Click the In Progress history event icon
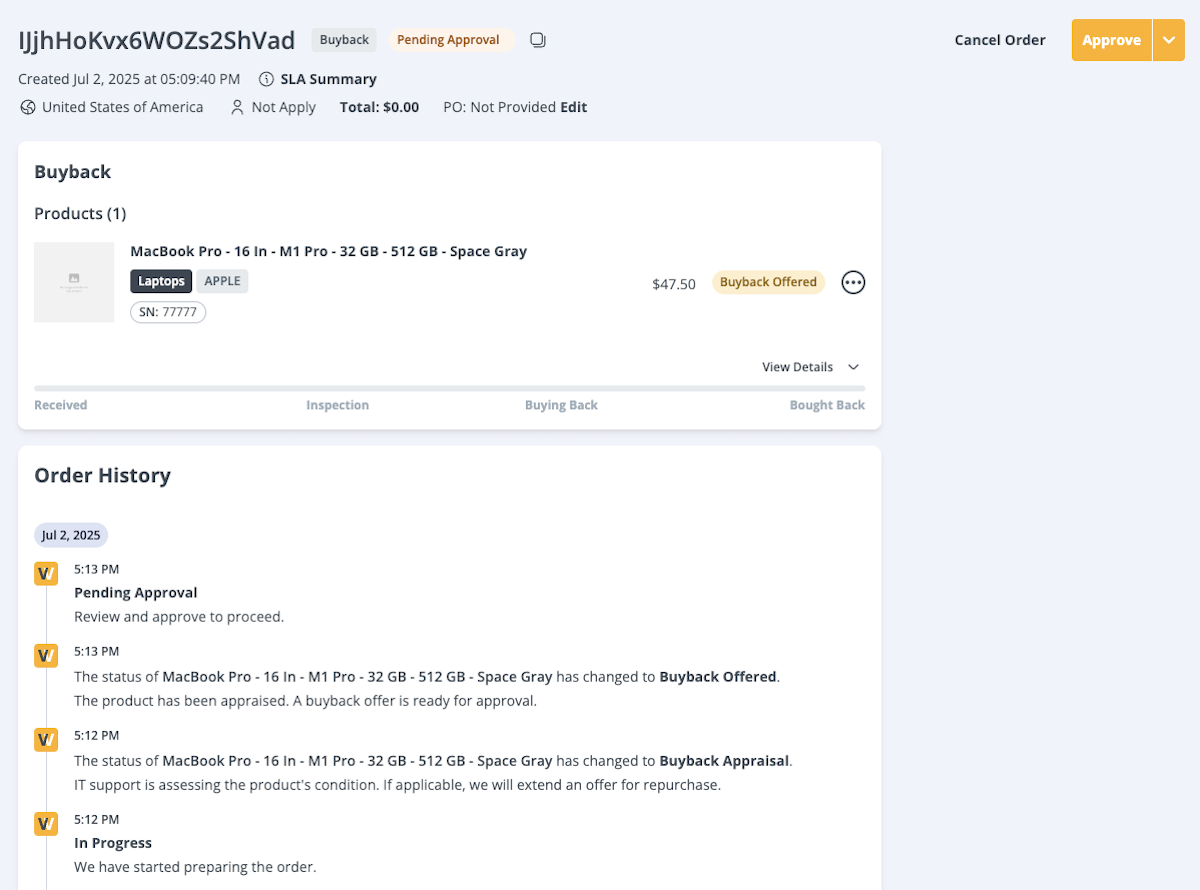The width and height of the screenshot is (1200, 890). (x=46, y=824)
